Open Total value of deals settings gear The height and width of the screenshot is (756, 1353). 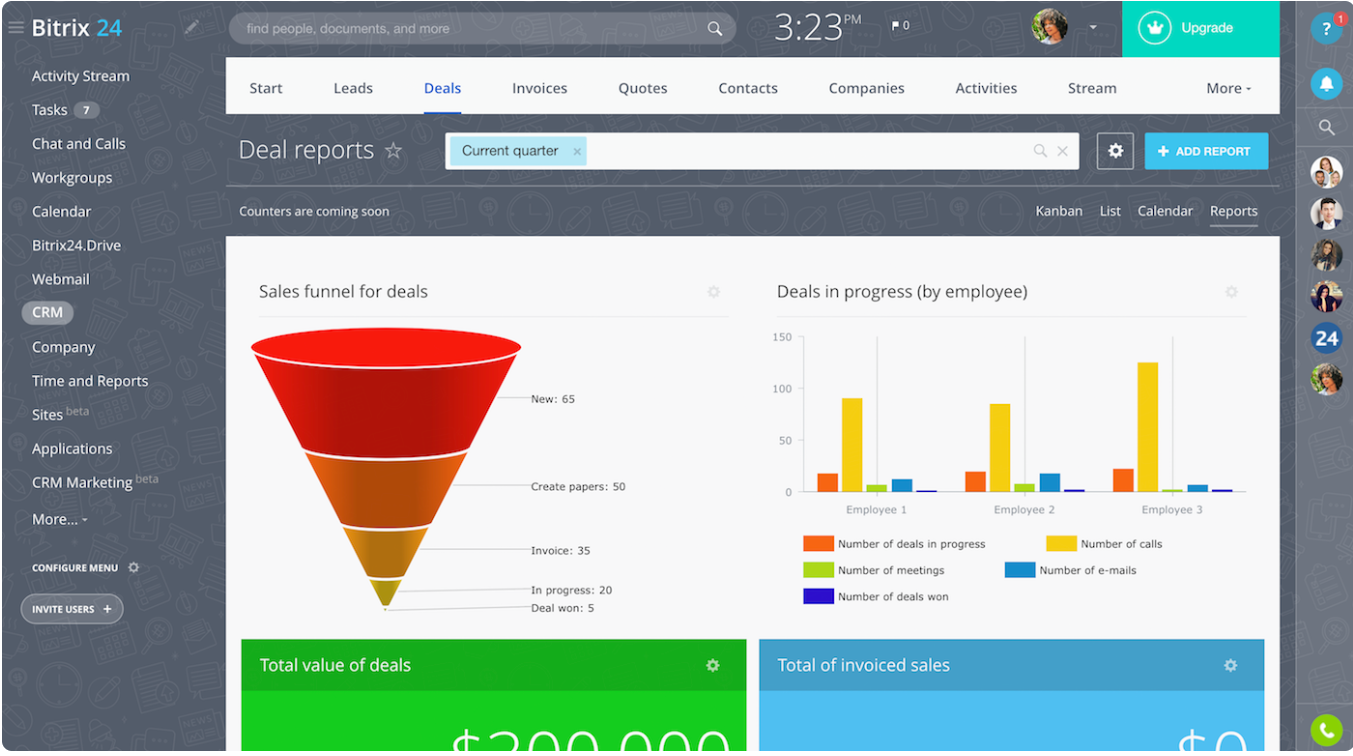tap(713, 665)
